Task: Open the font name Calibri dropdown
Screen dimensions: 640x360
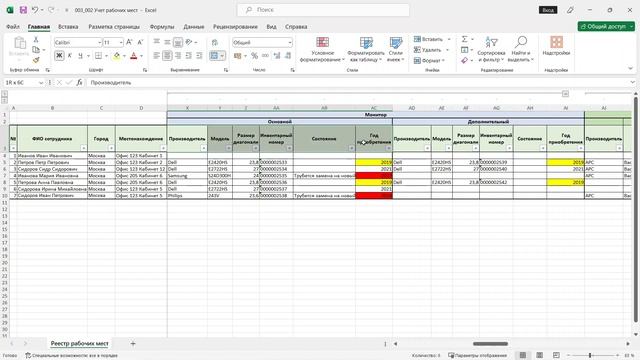Action: pyautogui.click(x=99, y=42)
